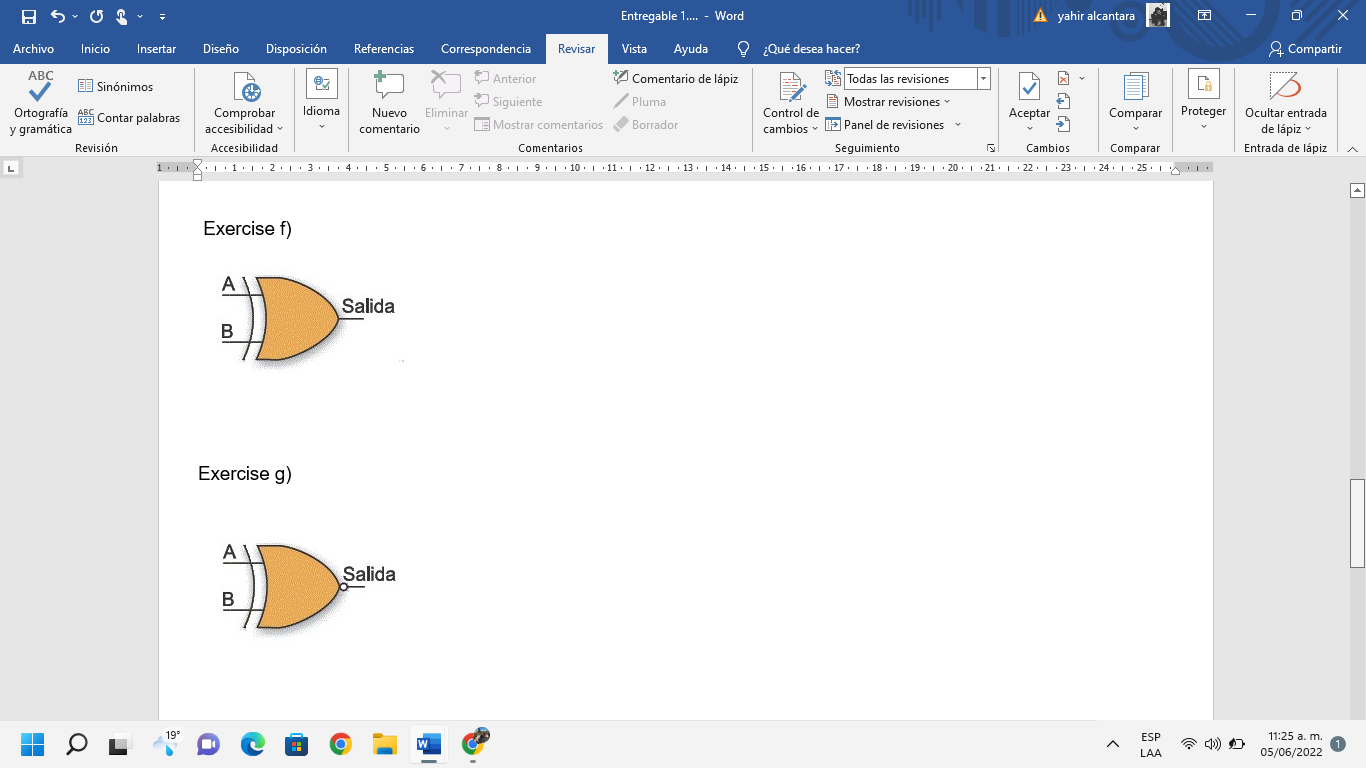
Task: Switch to the Inicio tab
Action: click(x=95, y=49)
